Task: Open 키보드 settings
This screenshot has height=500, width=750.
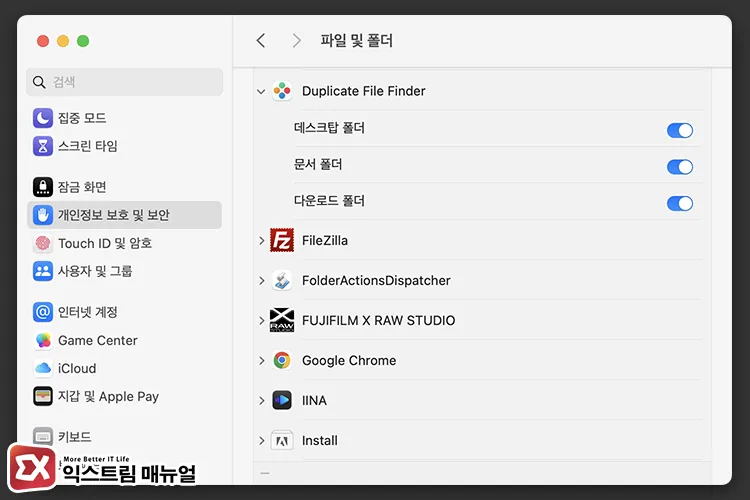Action: (x=124, y=436)
